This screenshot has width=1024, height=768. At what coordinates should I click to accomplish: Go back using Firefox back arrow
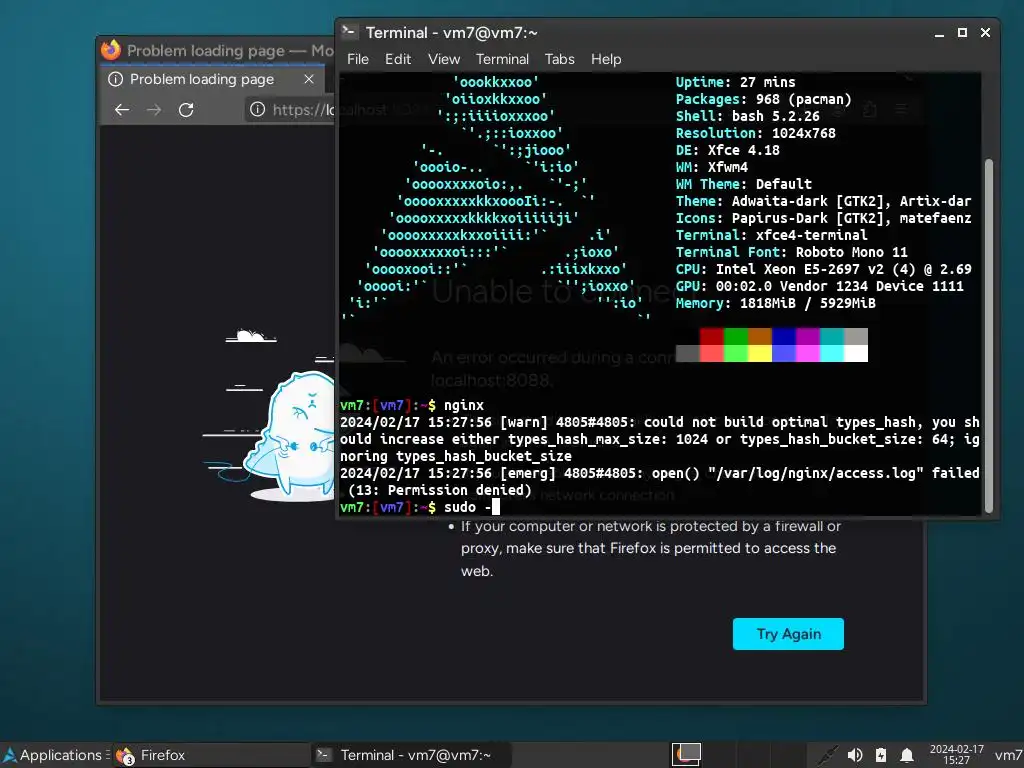(x=122, y=110)
